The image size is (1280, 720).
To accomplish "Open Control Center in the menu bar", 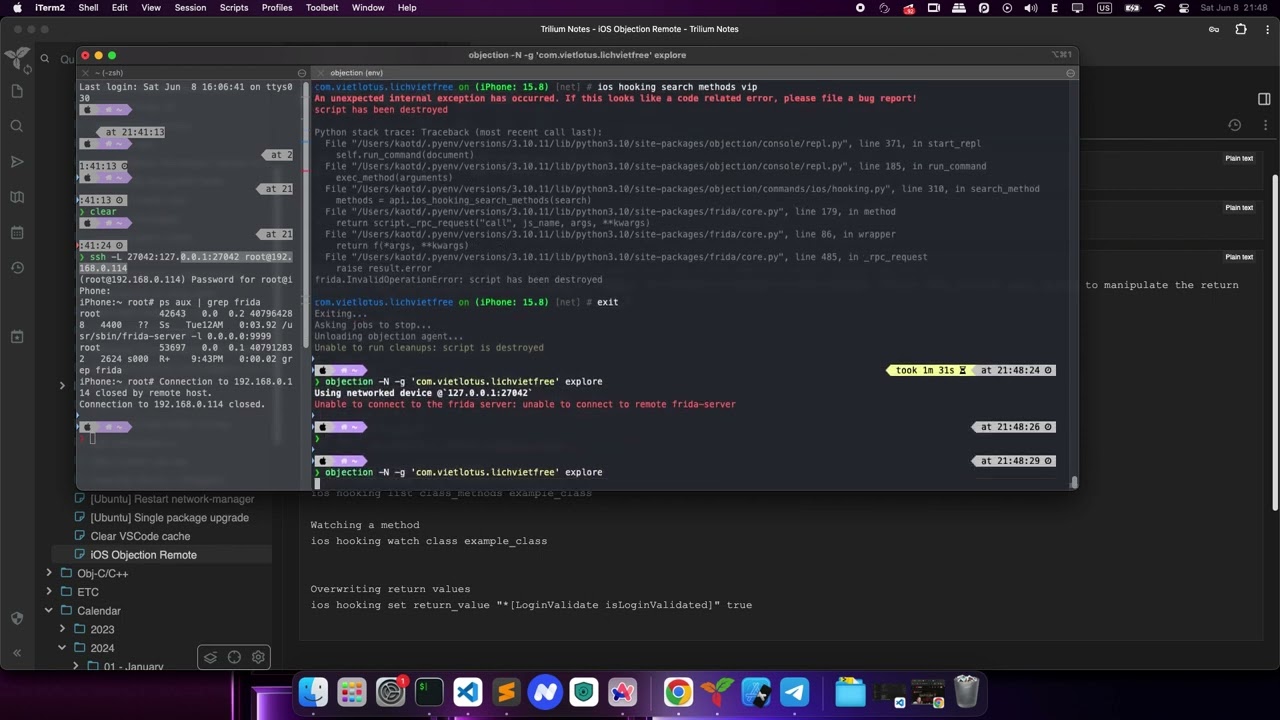I will 1183,8.
